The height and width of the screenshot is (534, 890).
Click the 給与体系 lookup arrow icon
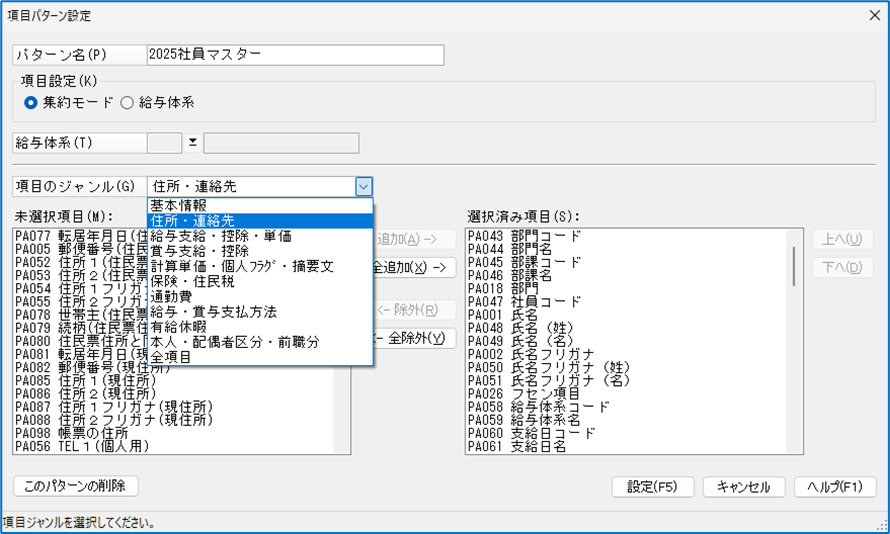(193, 143)
